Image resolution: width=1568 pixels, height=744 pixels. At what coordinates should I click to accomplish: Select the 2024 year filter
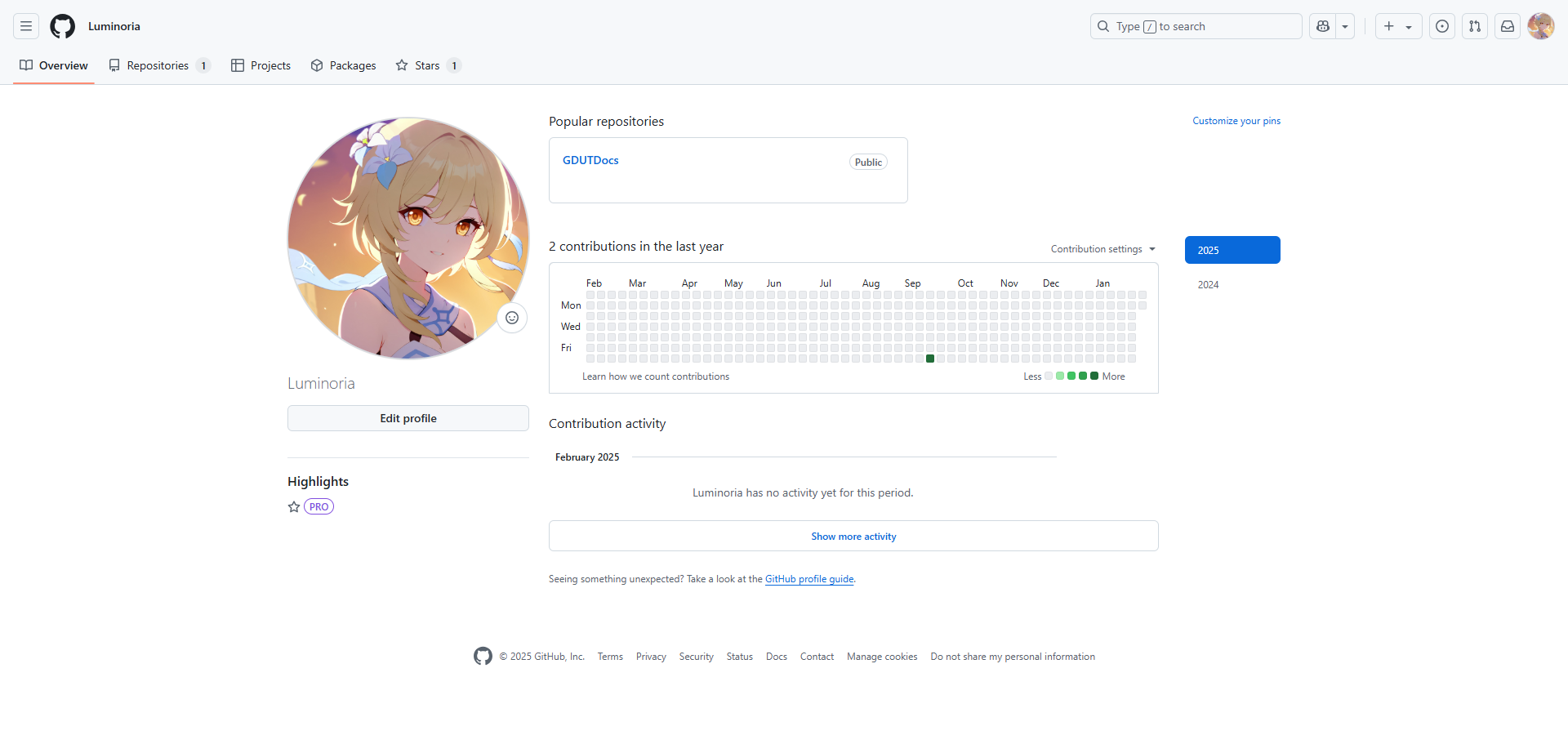(x=1232, y=284)
